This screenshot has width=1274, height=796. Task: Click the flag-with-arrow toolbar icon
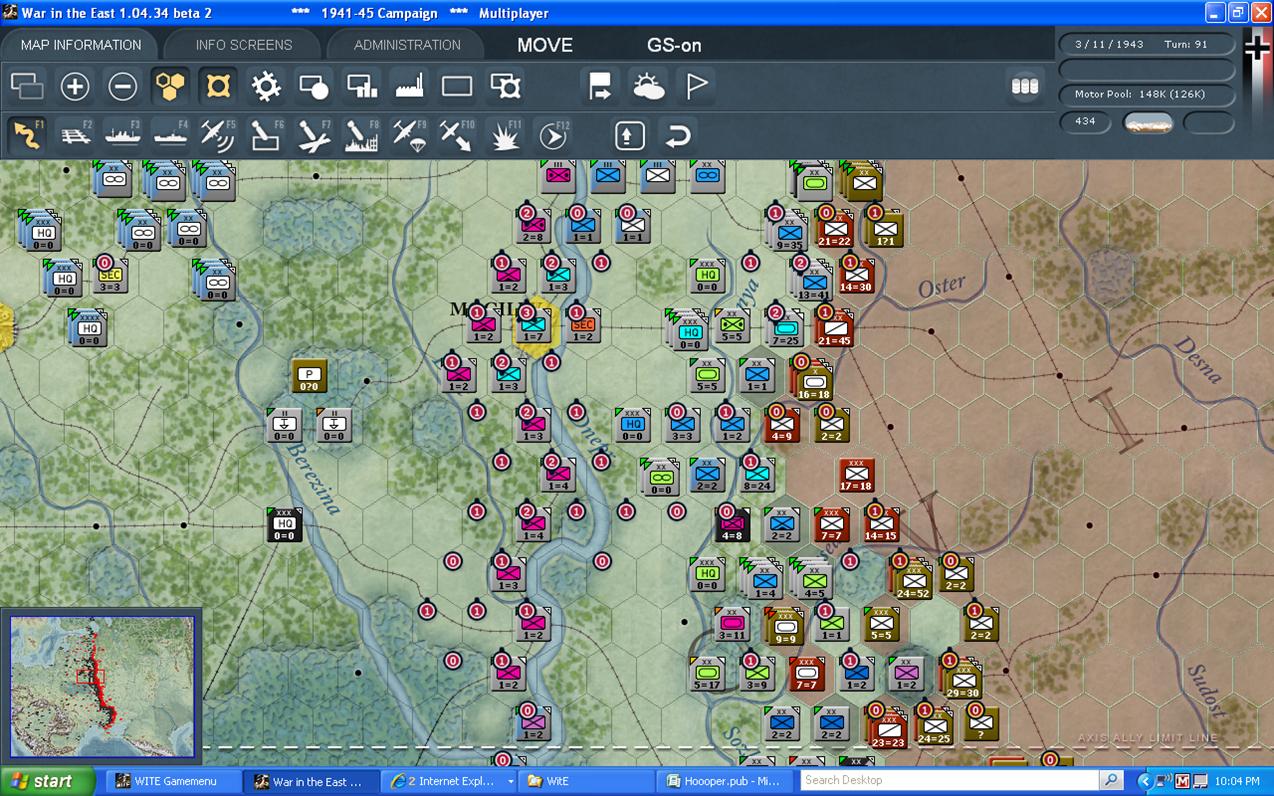[x=601, y=87]
